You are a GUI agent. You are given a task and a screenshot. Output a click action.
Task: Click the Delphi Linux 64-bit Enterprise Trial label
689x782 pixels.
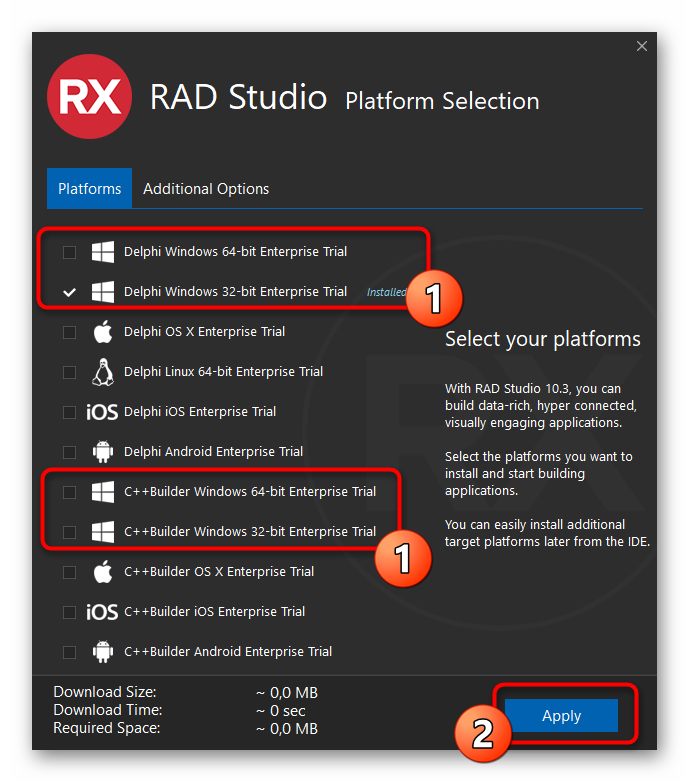(x=223, y=372)
